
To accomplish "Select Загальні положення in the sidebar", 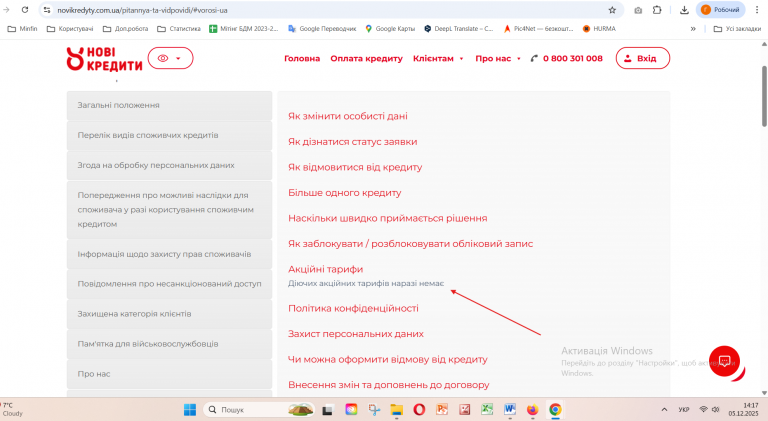I will click(169, 105).
